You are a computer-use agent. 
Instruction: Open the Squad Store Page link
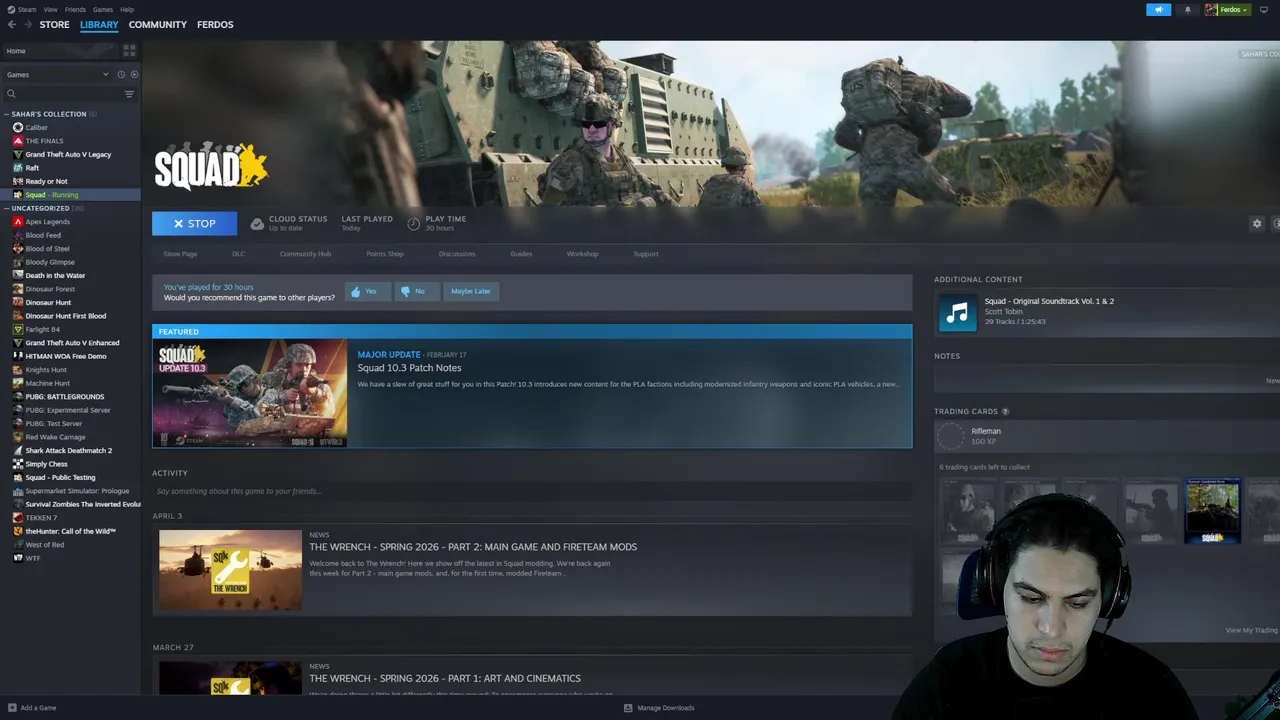coord(180,254)
